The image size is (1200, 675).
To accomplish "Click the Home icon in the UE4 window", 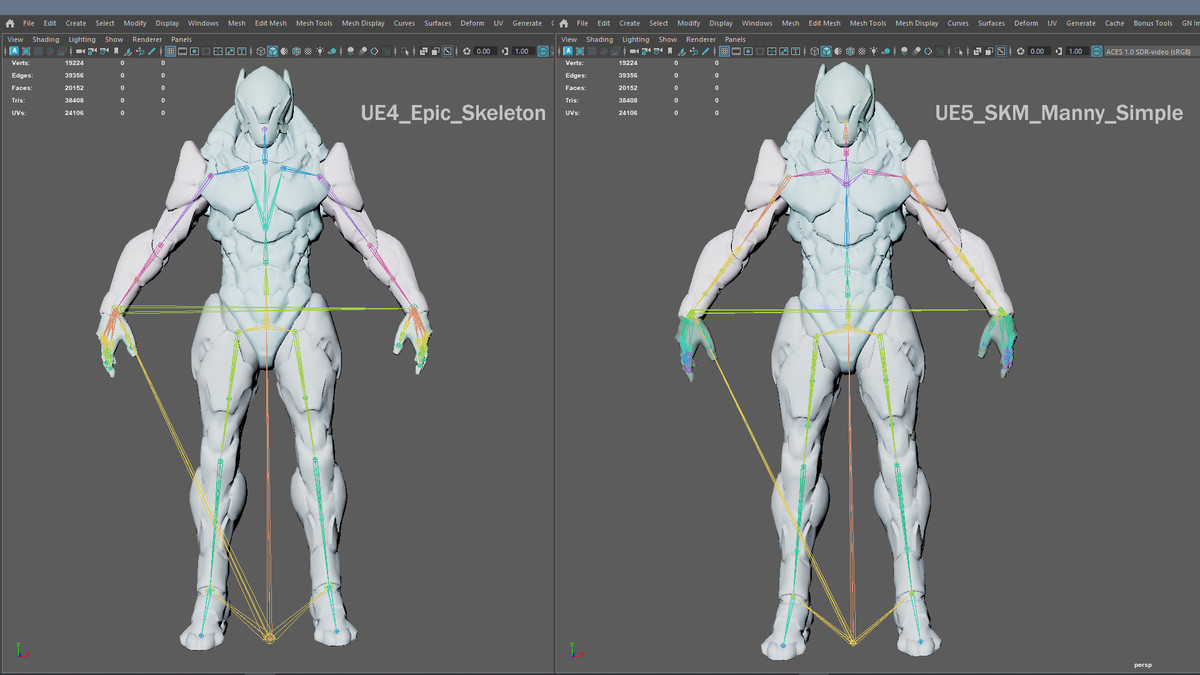I will click(10, 23).
